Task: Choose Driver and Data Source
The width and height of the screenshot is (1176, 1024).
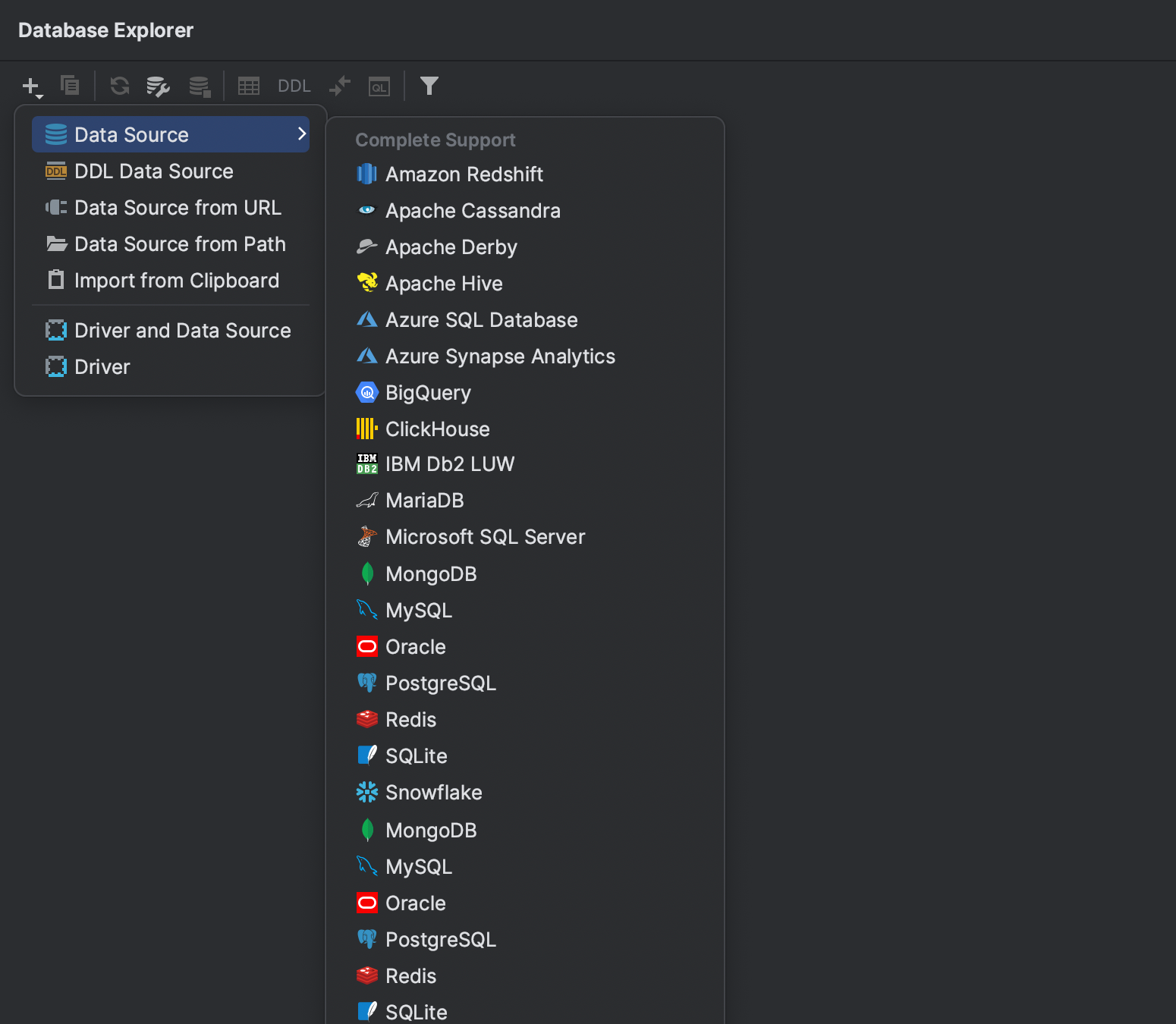Action: (182, 330)
